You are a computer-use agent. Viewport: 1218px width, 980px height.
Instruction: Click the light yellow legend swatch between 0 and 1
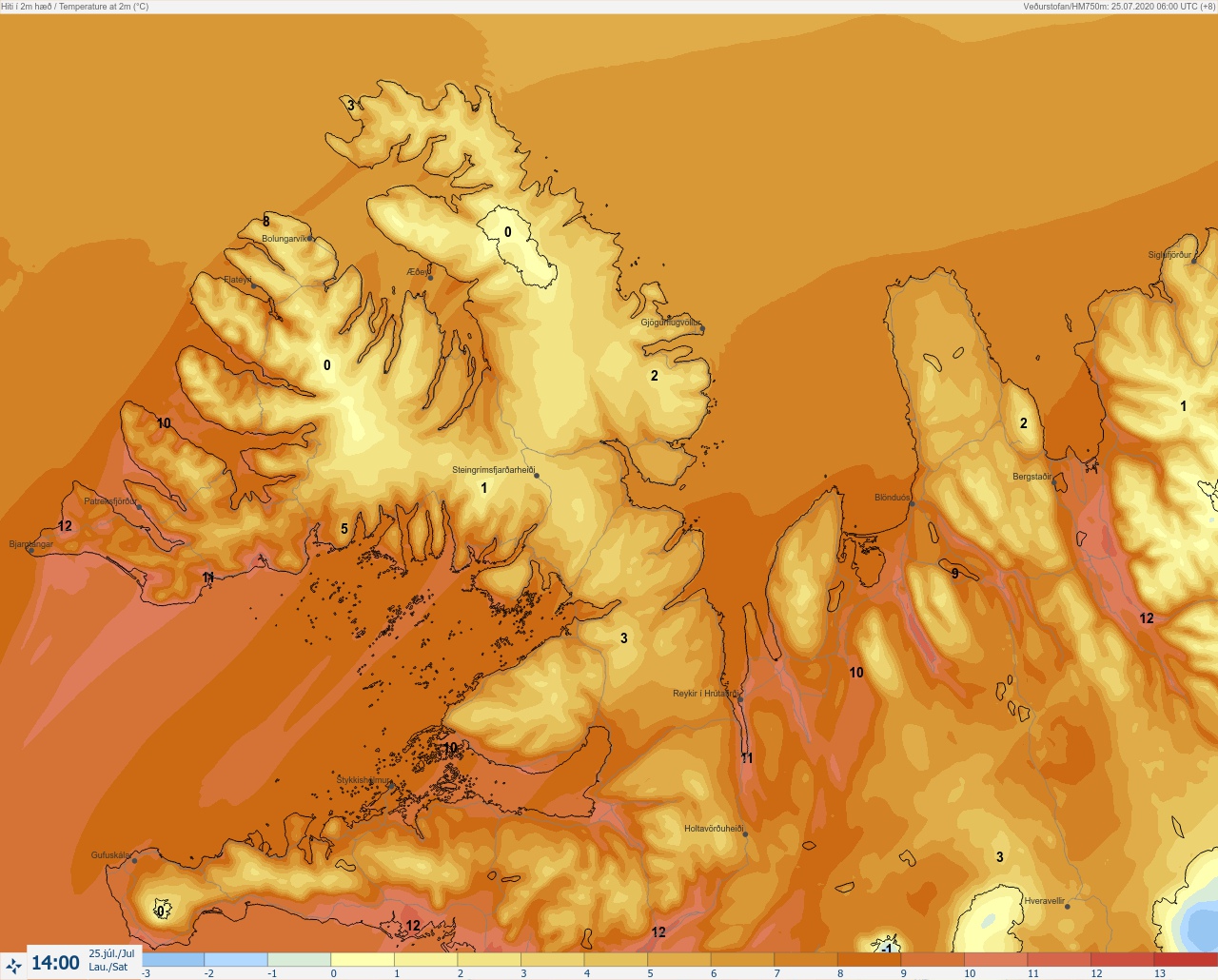pos(362,960)
